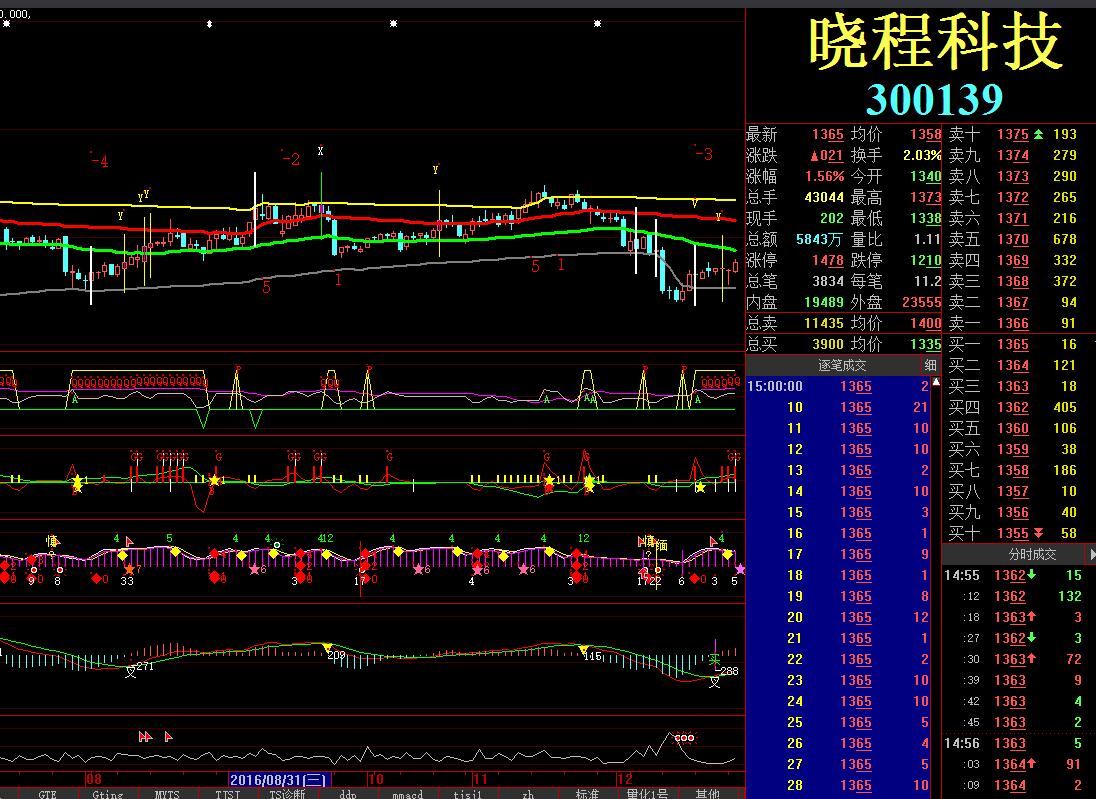Screen dimensions: 1096x799
Task: Click the 今开 value 1340
Action: 925,176
